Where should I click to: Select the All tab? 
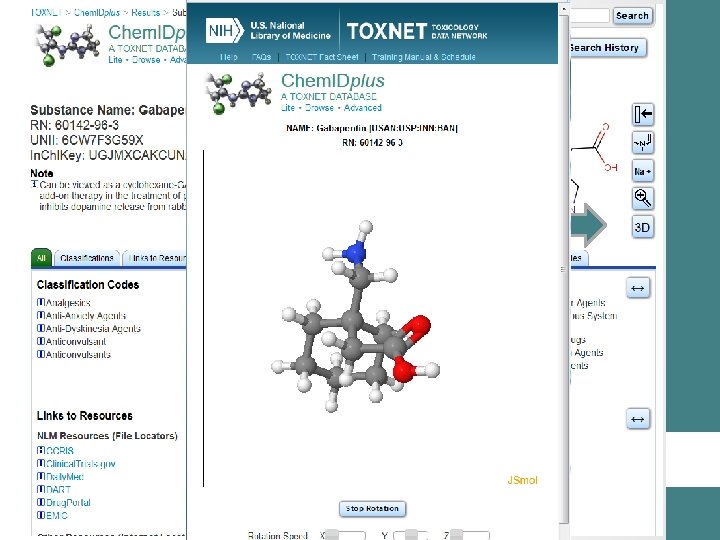coord(41,258)
